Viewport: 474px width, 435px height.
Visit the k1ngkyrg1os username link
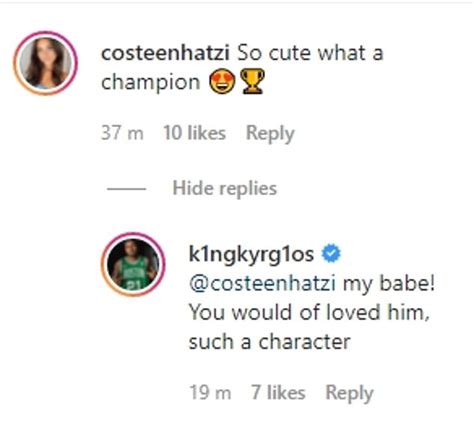point(251,255)
